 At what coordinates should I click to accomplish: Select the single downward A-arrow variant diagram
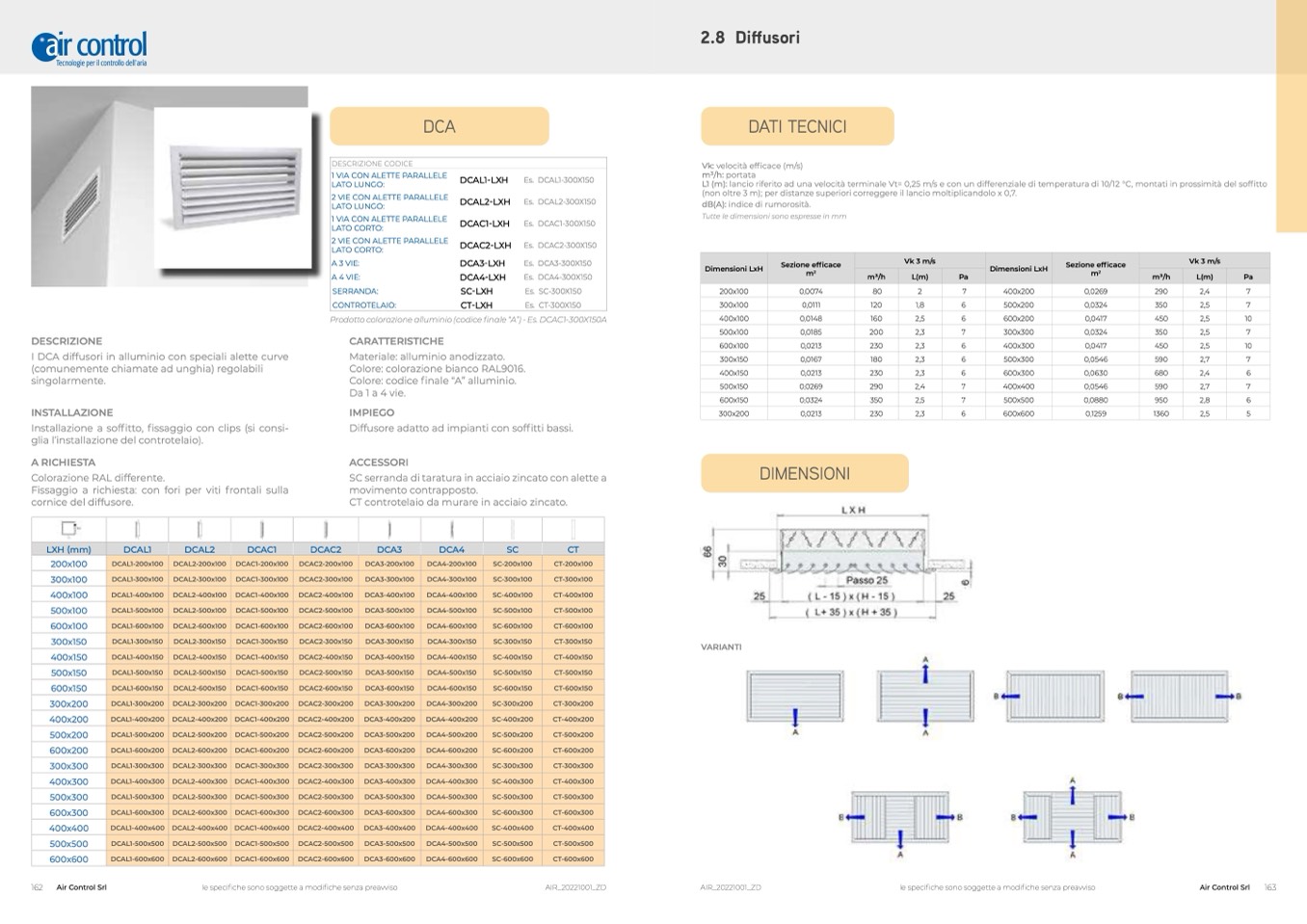pyautogui.click(x=795, y=698)
